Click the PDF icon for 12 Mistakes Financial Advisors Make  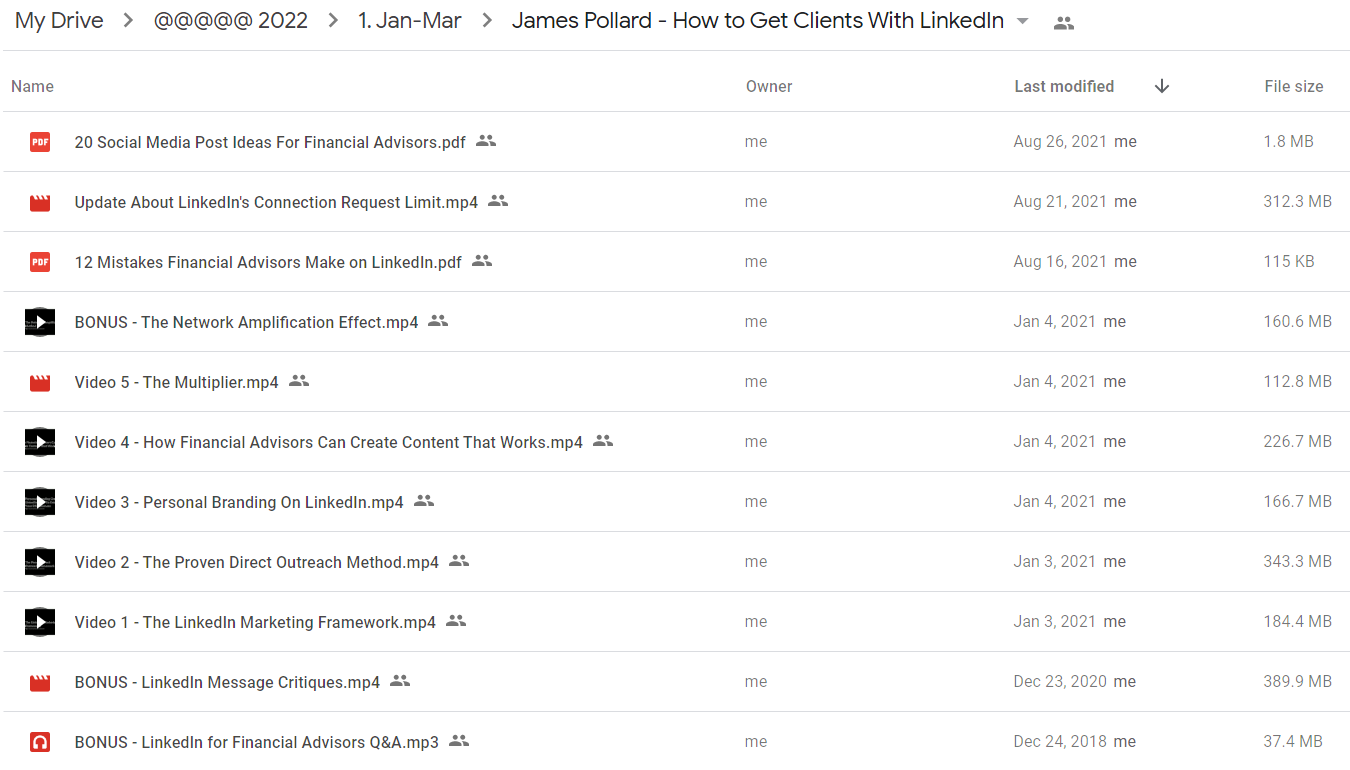[40, 262]
